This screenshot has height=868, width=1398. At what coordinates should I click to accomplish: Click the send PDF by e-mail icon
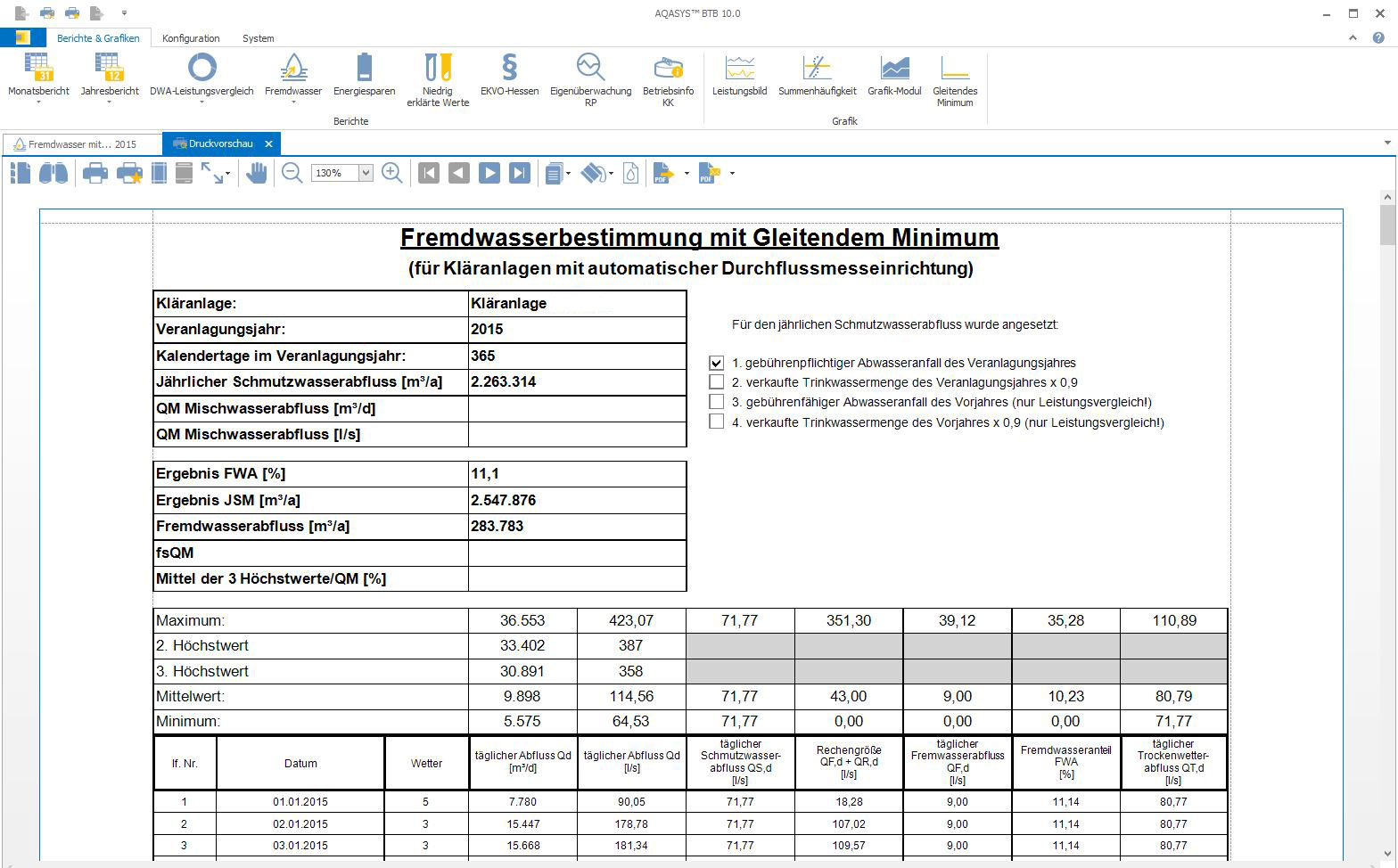[711, 173]
